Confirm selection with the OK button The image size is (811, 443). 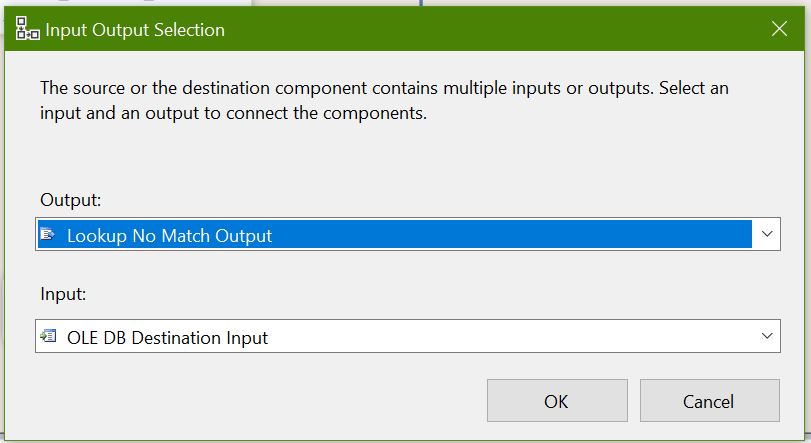click(557, 401)
